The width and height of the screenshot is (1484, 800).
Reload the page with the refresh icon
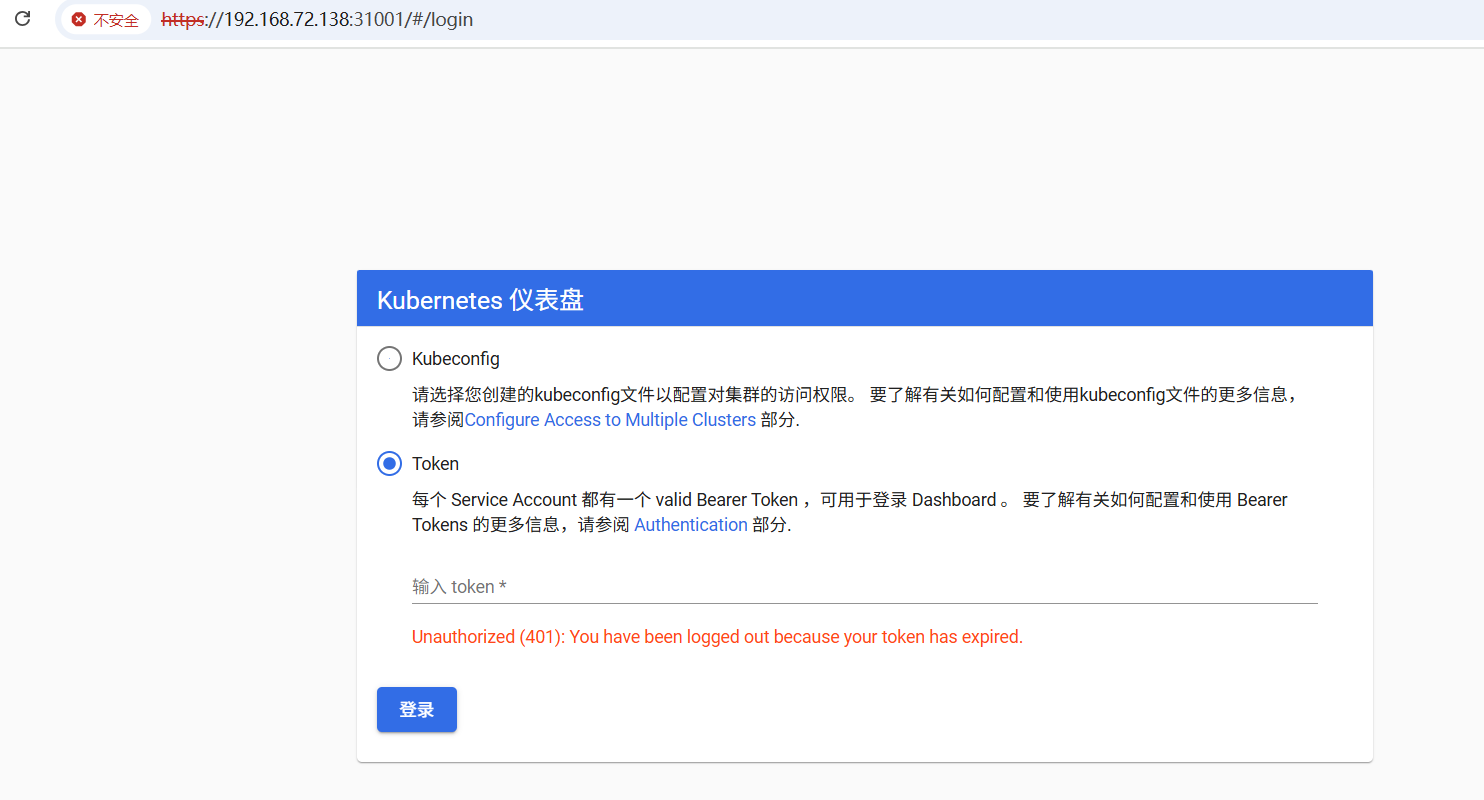[x=22, y=19]
